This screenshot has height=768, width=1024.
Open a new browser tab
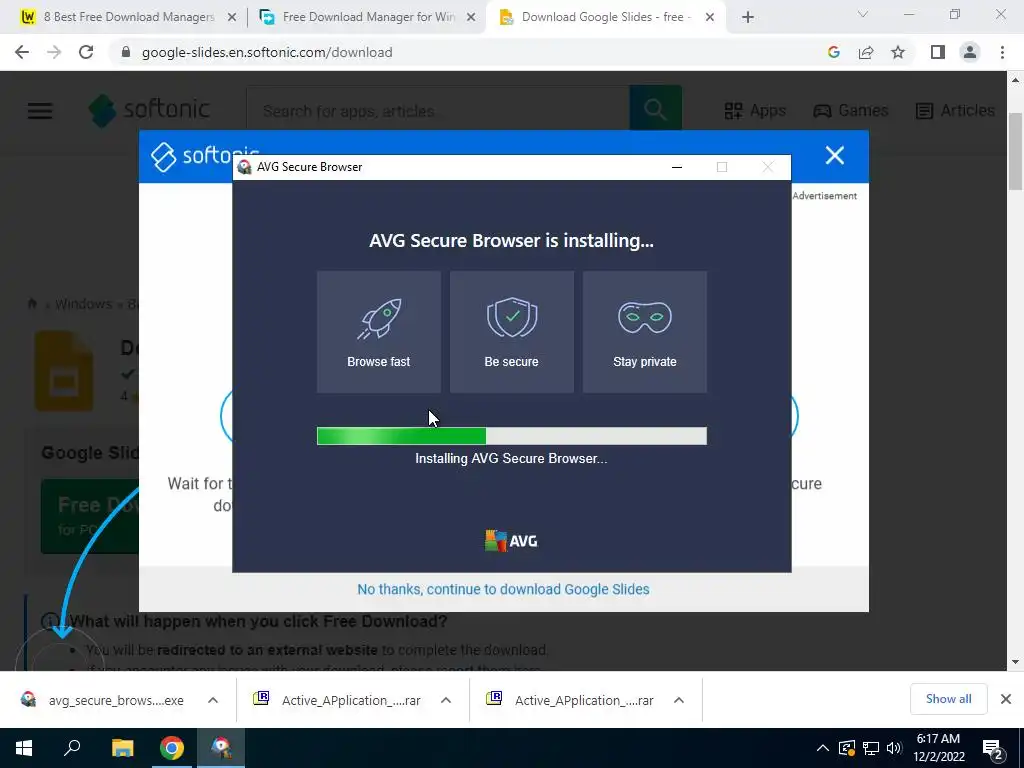coord(748,17)
